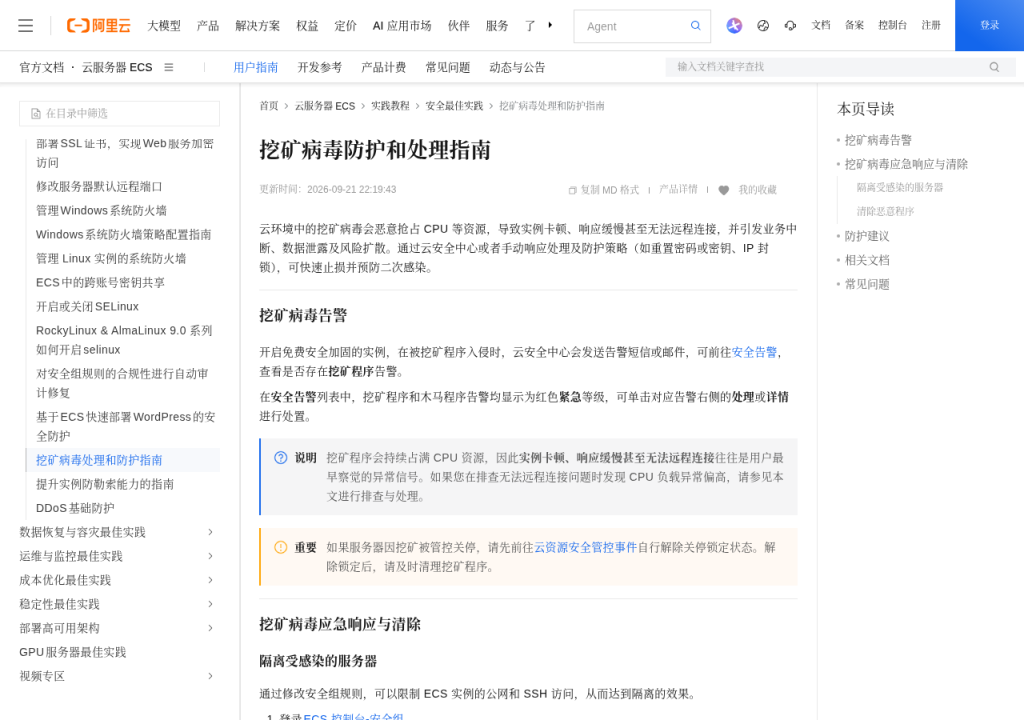Expand 视频专区 section

pos(210,676)
